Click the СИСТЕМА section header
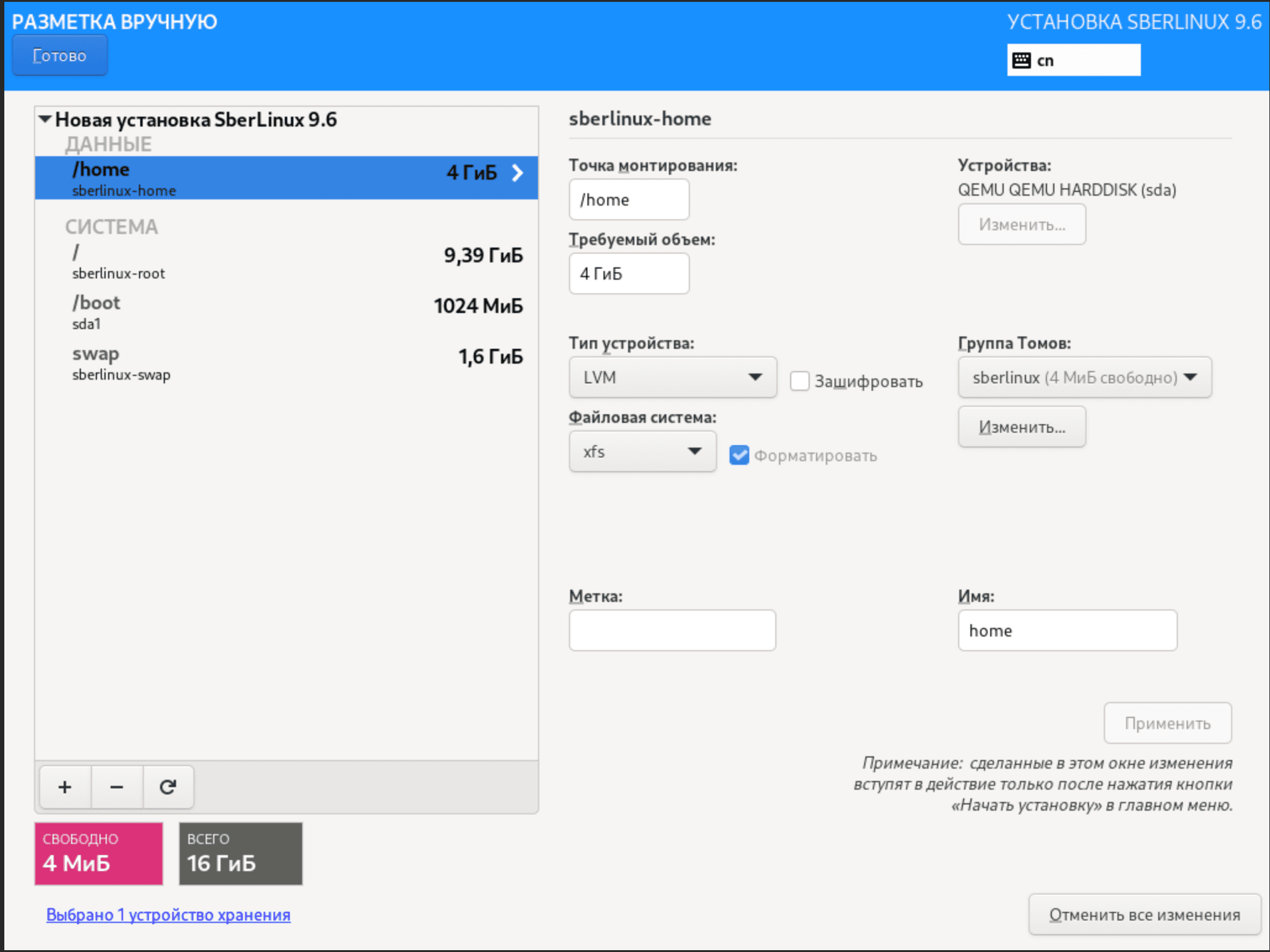 tap(112, 227)
